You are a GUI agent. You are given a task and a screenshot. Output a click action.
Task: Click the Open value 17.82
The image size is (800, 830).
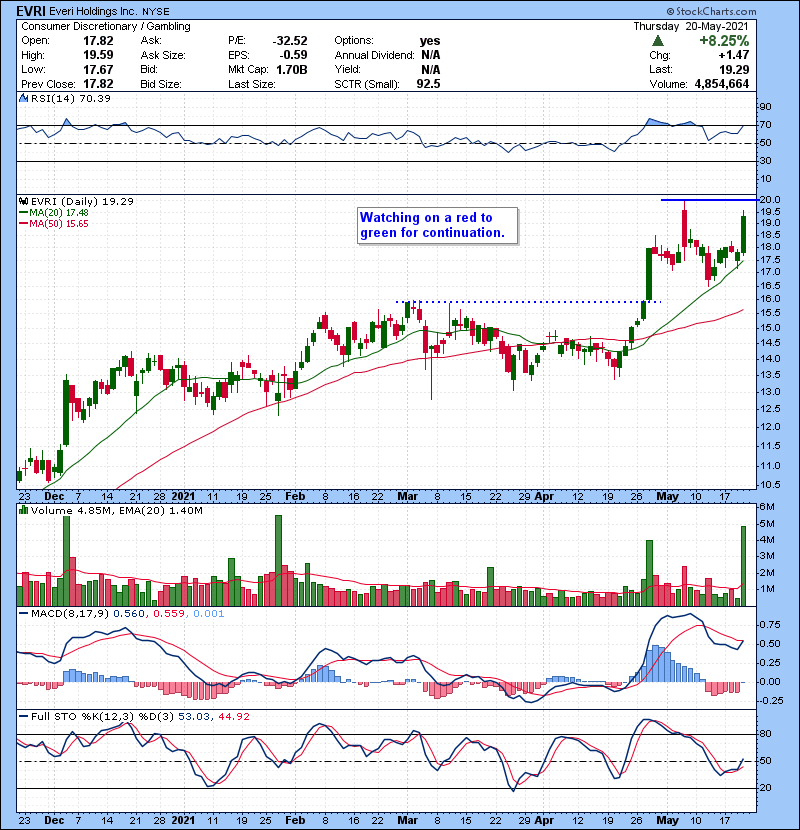[98, 41]
